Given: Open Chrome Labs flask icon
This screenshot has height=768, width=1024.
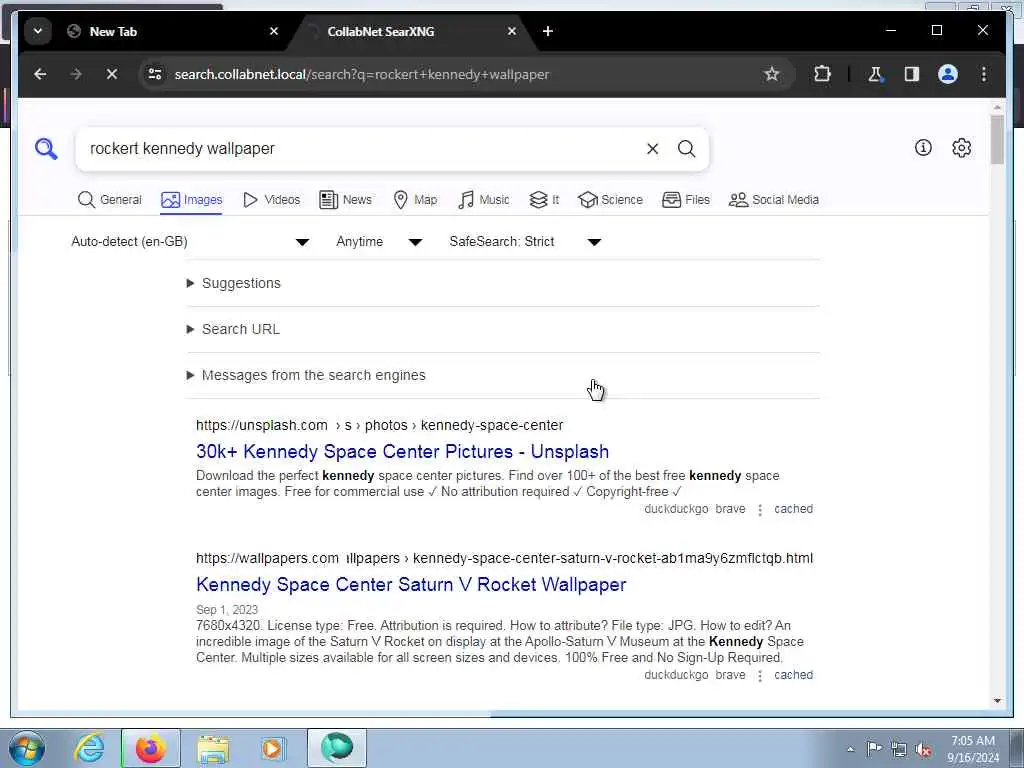Looking at the screenshot, I should pos(875,74).
